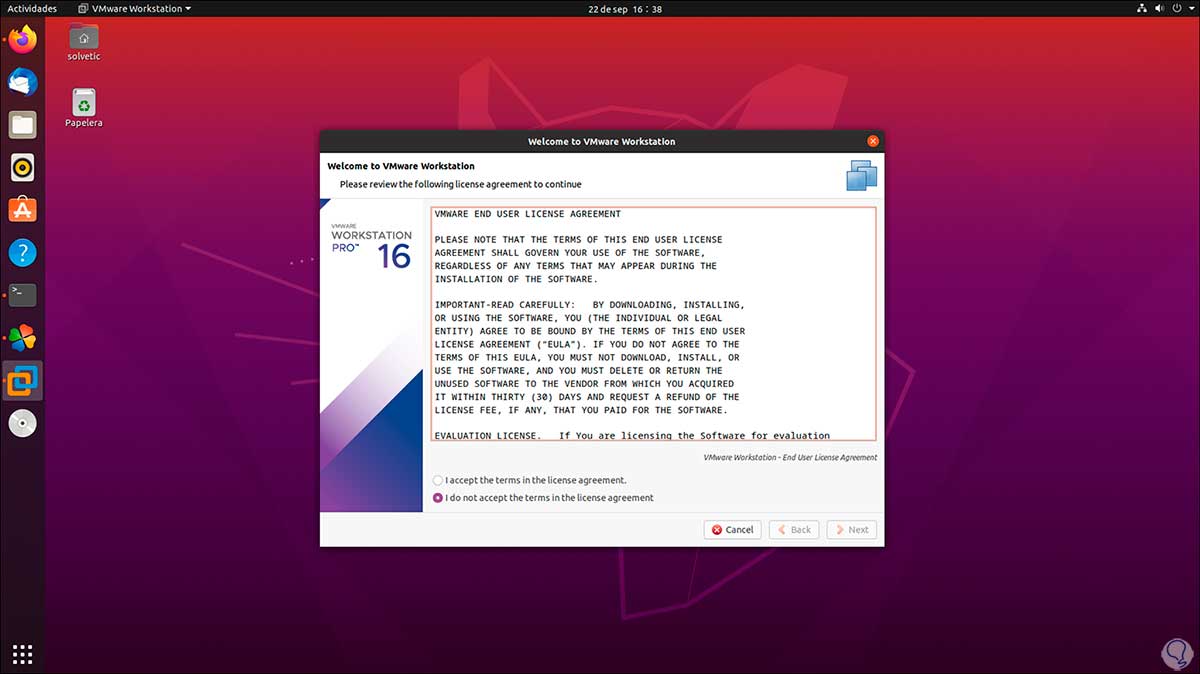Launch Thunderbird mail from the dock
Image resolution: width=1200 pixels, height=674 pixels.
coord(22,83)
